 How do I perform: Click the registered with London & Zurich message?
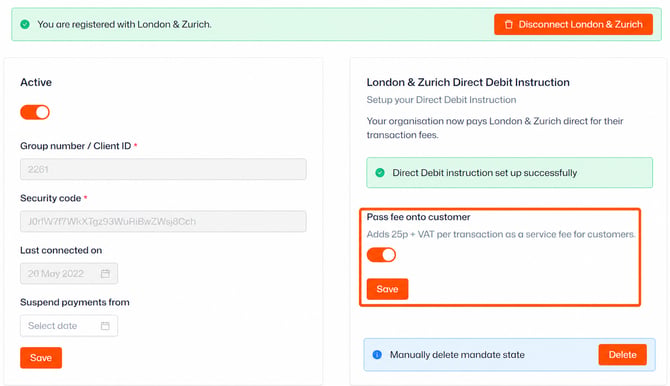[124, 24]
